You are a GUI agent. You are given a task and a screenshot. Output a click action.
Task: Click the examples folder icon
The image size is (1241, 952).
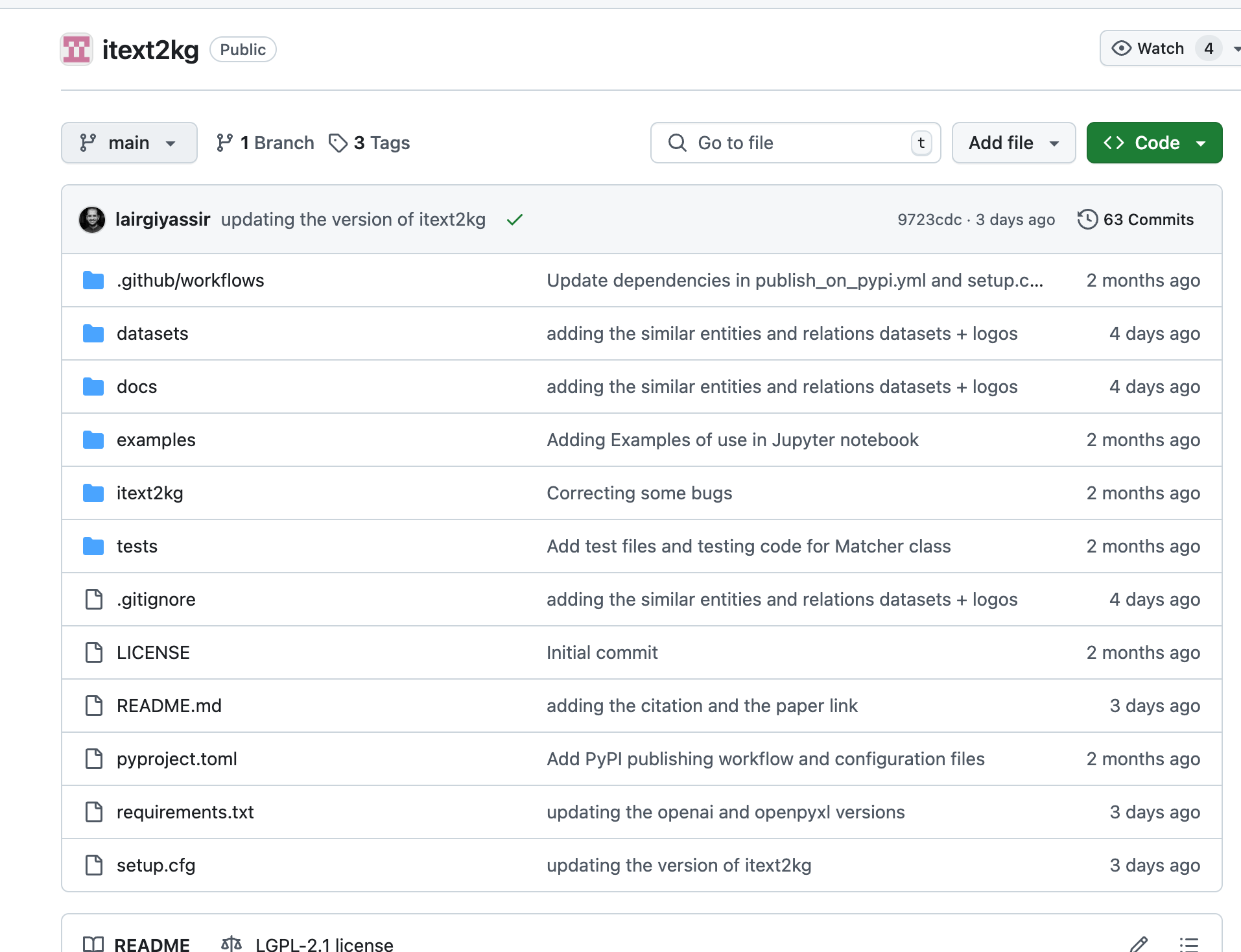click(x=93, y=440)
